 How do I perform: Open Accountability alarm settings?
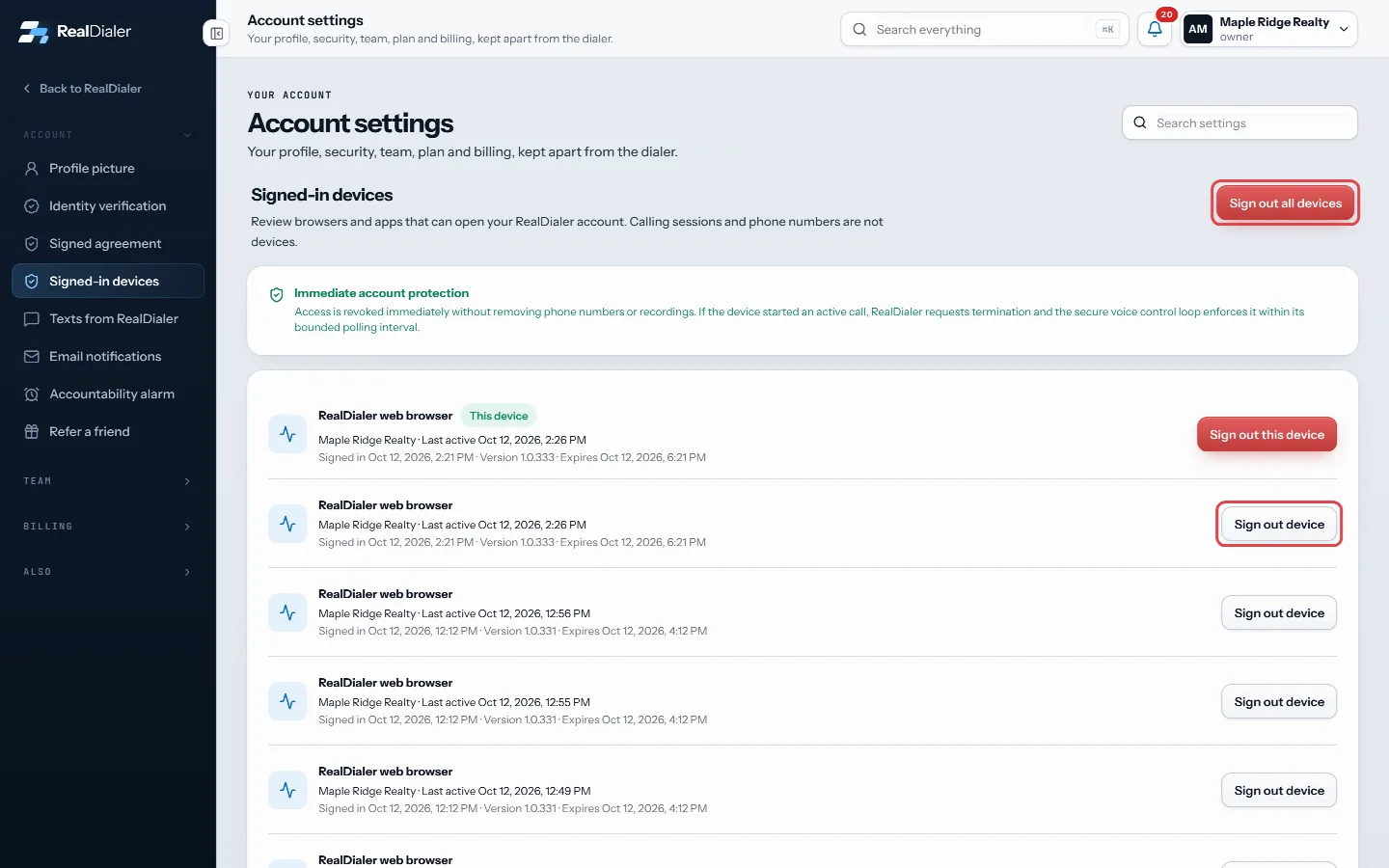[x=108, y=393]
